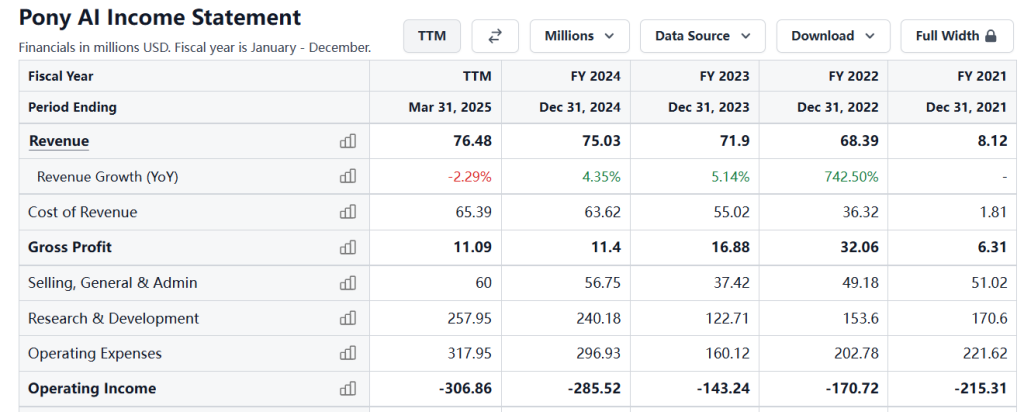Click the green 4.35% growth value
Screen dimensions: 1024x412
point(601,176)
